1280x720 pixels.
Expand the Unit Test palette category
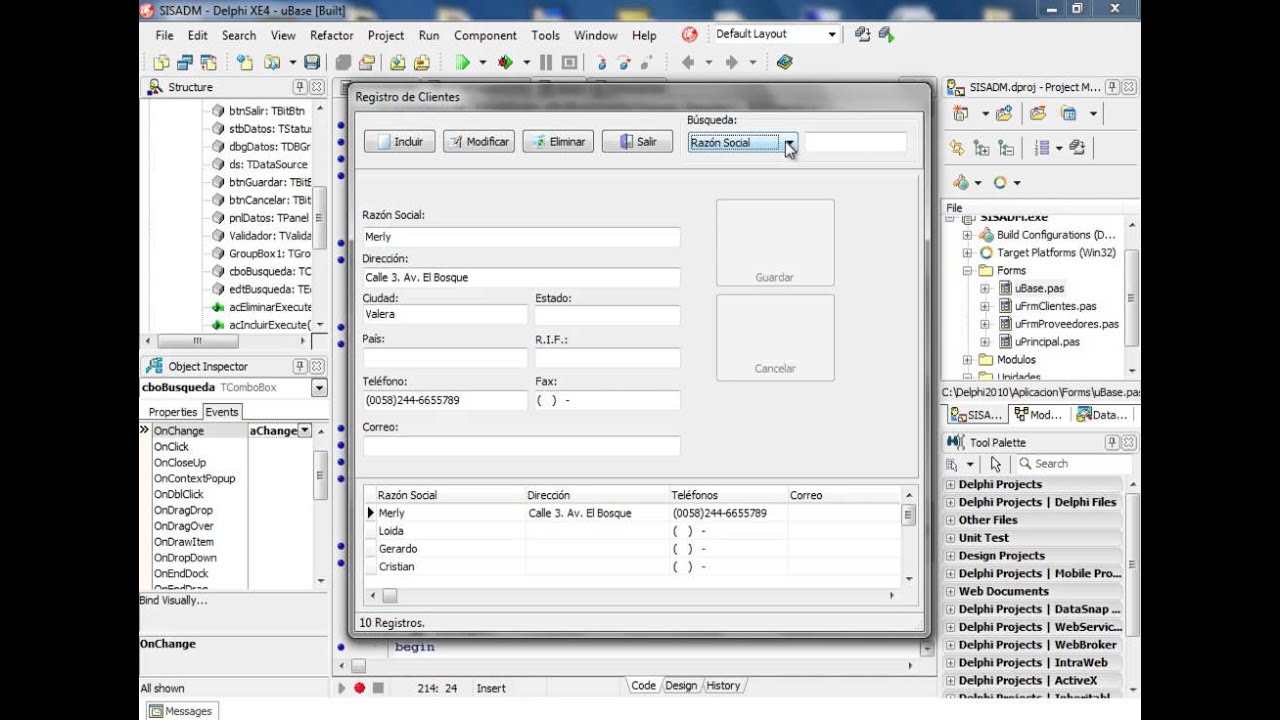[x=950, y=538]
